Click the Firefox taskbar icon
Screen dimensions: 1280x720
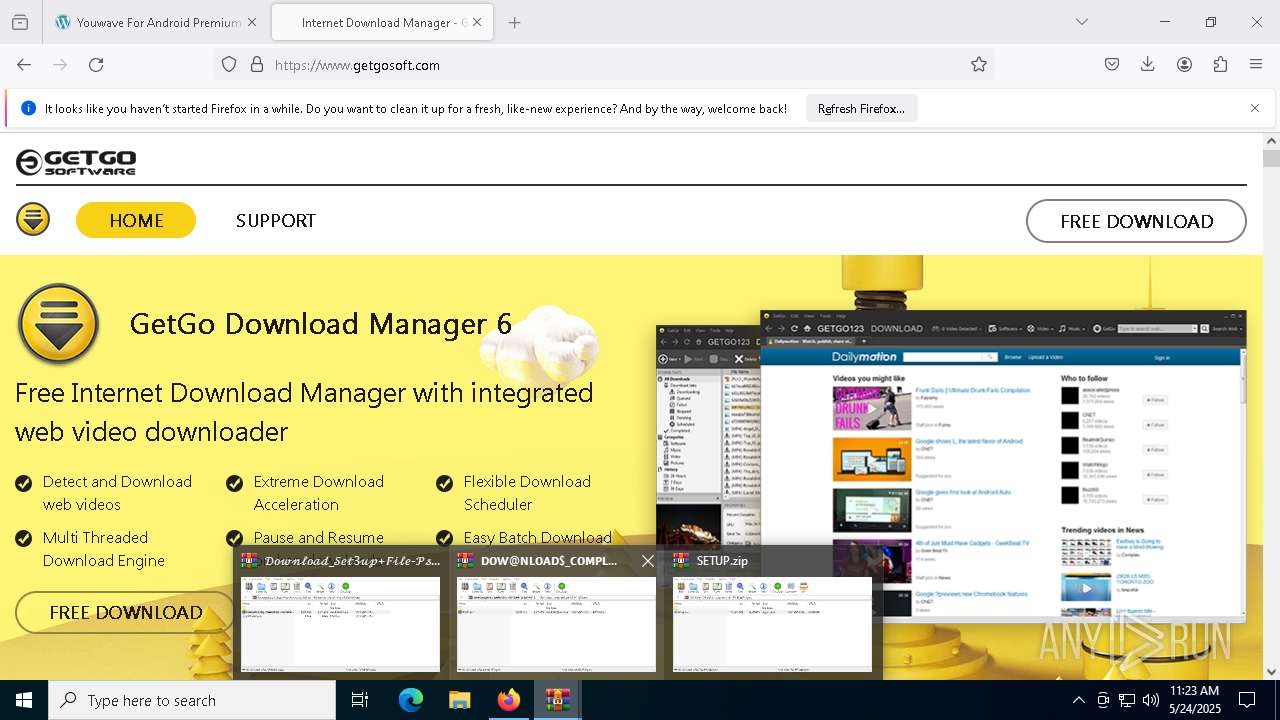[508, 700]
